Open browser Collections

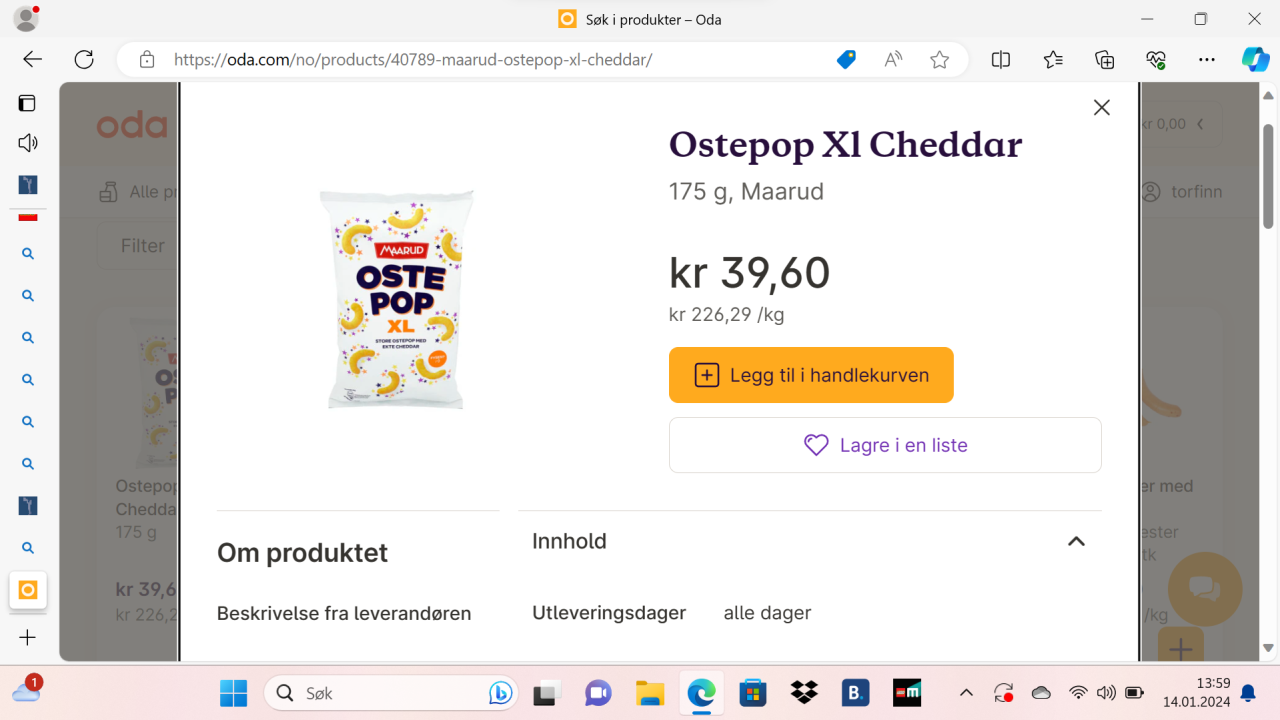(1104, 60)
